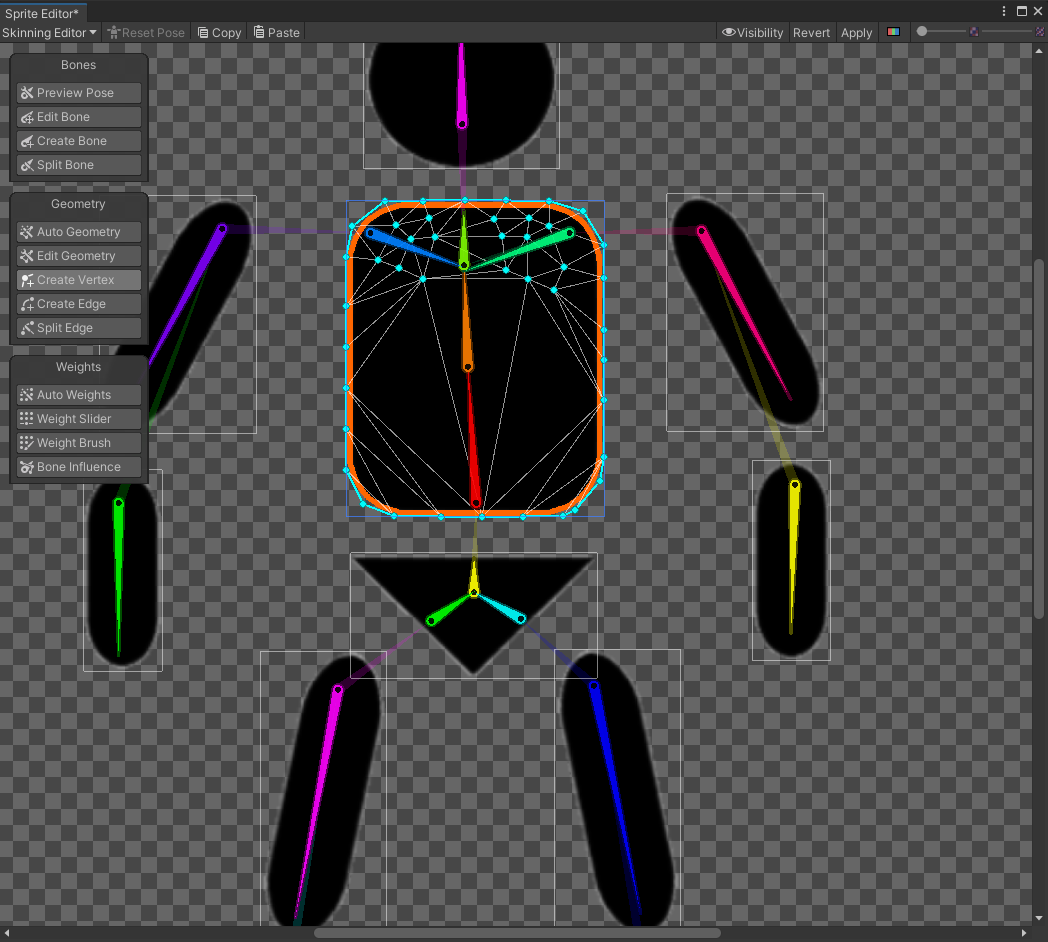Activate the Weight Brush tool
The image size is (1048, 942).
(78, 442)
